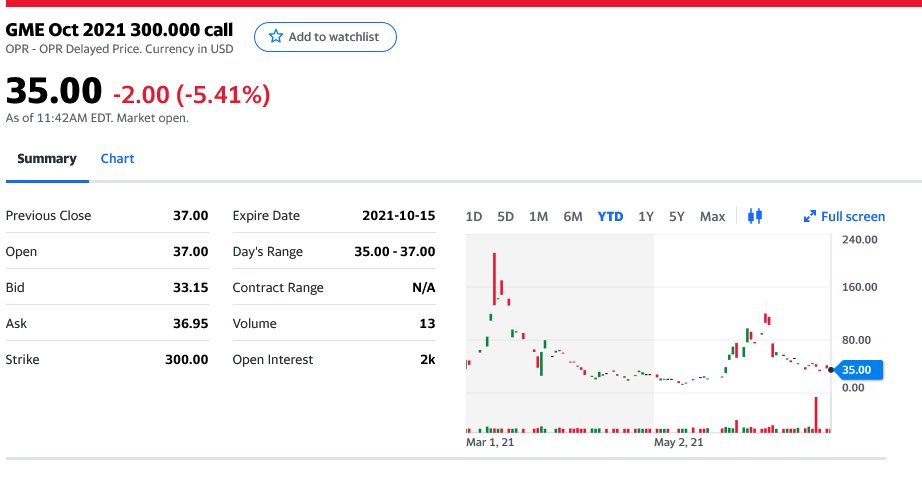This screenshot has width=922, height=486.
Task: Toggle candlestick chart type icon
Action: pos(755,216)
